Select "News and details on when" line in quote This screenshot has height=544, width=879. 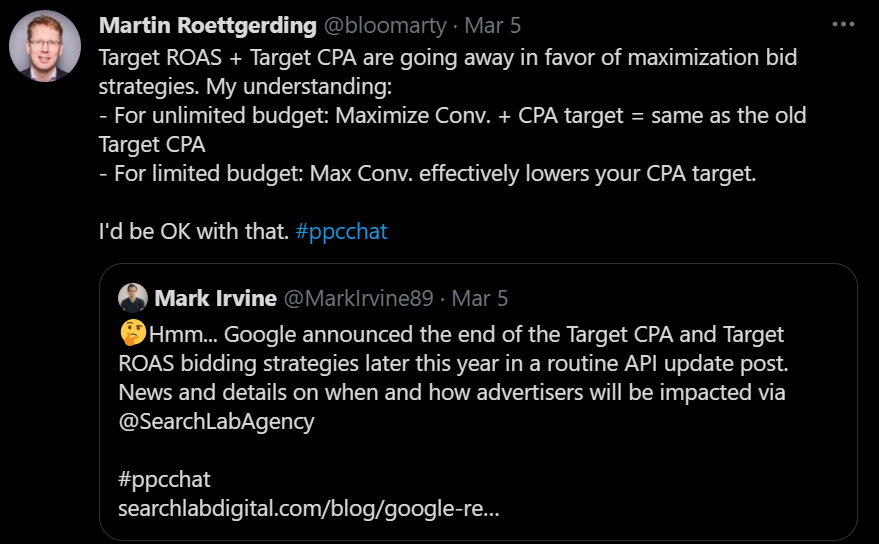[x=452, y=393]
